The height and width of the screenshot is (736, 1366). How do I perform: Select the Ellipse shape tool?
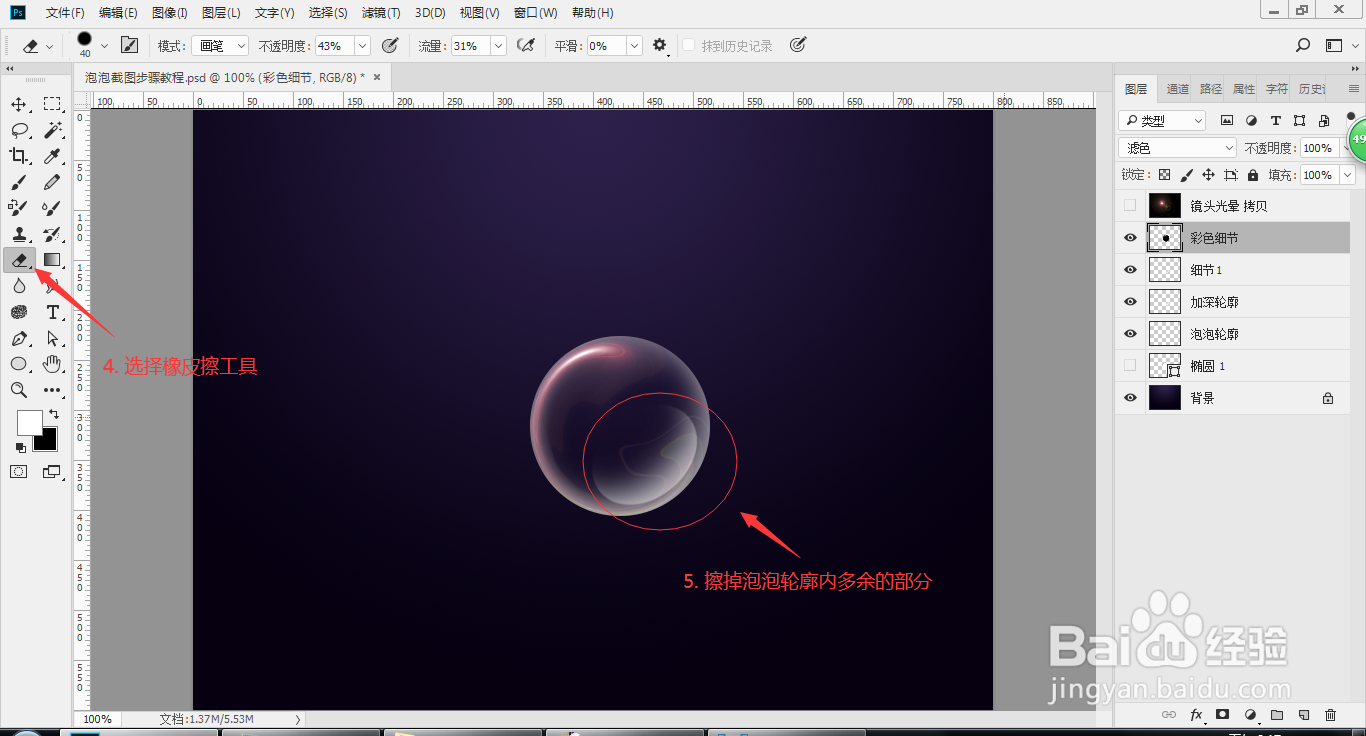click(19, 364)
